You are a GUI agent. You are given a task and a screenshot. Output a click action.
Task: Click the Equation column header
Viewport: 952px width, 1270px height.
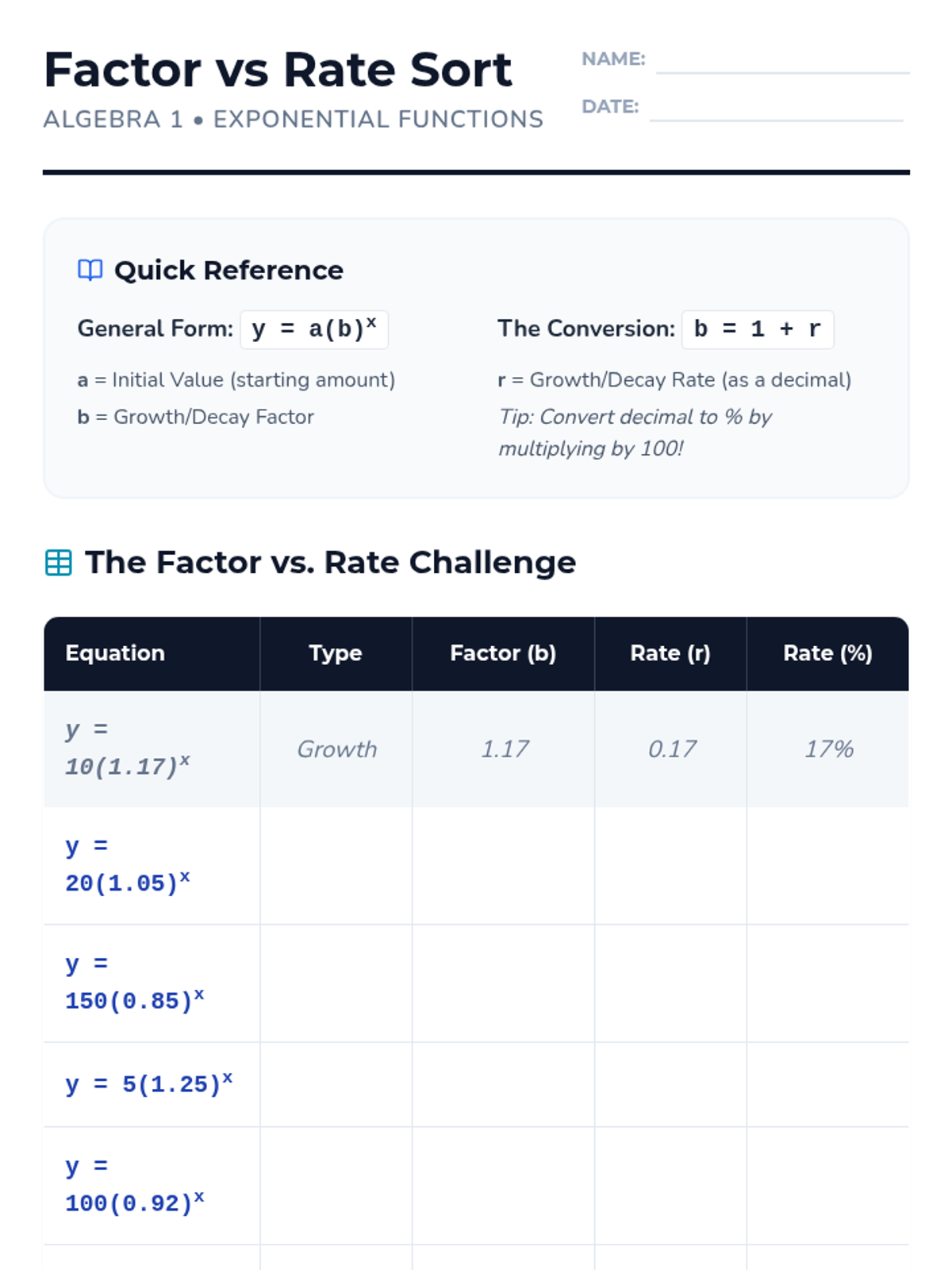tap(115, 653)
